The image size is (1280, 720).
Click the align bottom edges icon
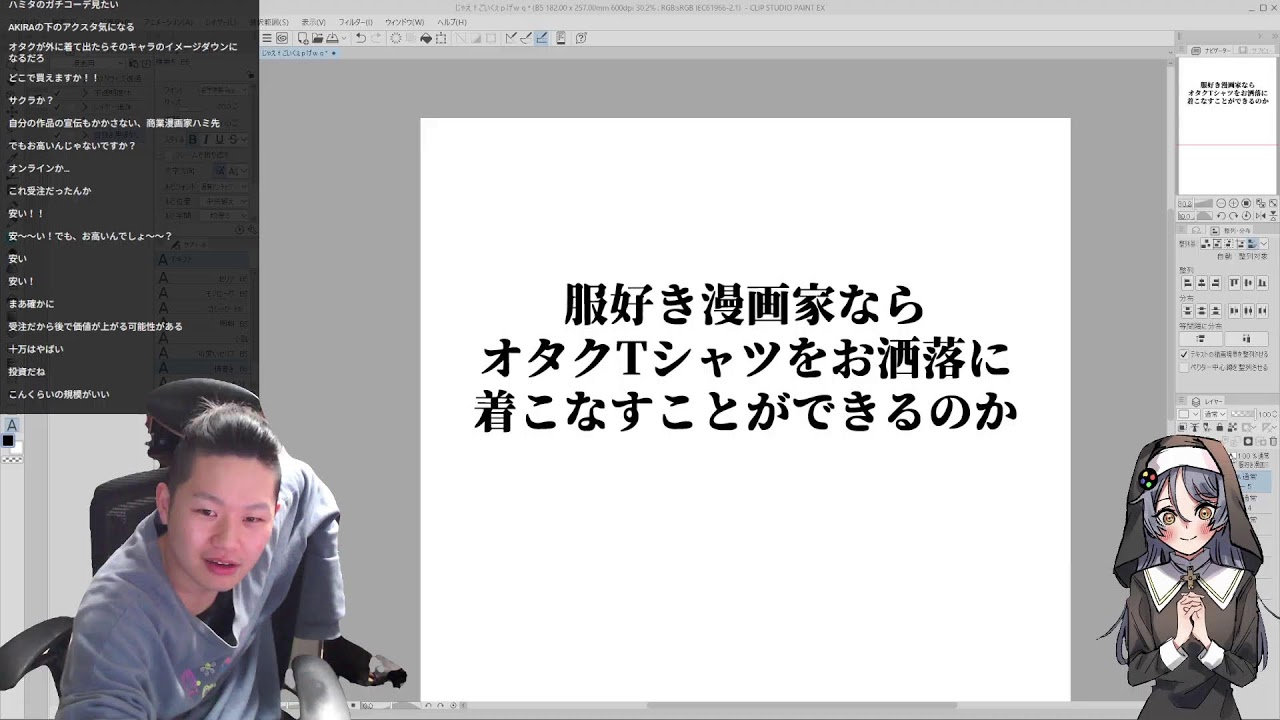point(1262,283)
